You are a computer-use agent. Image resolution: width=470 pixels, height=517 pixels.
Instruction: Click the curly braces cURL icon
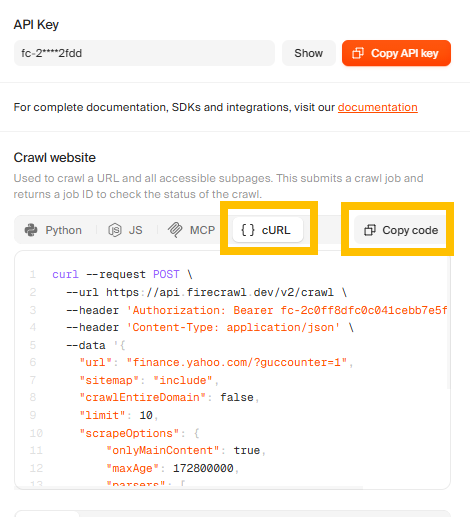[x=248, y=230]
